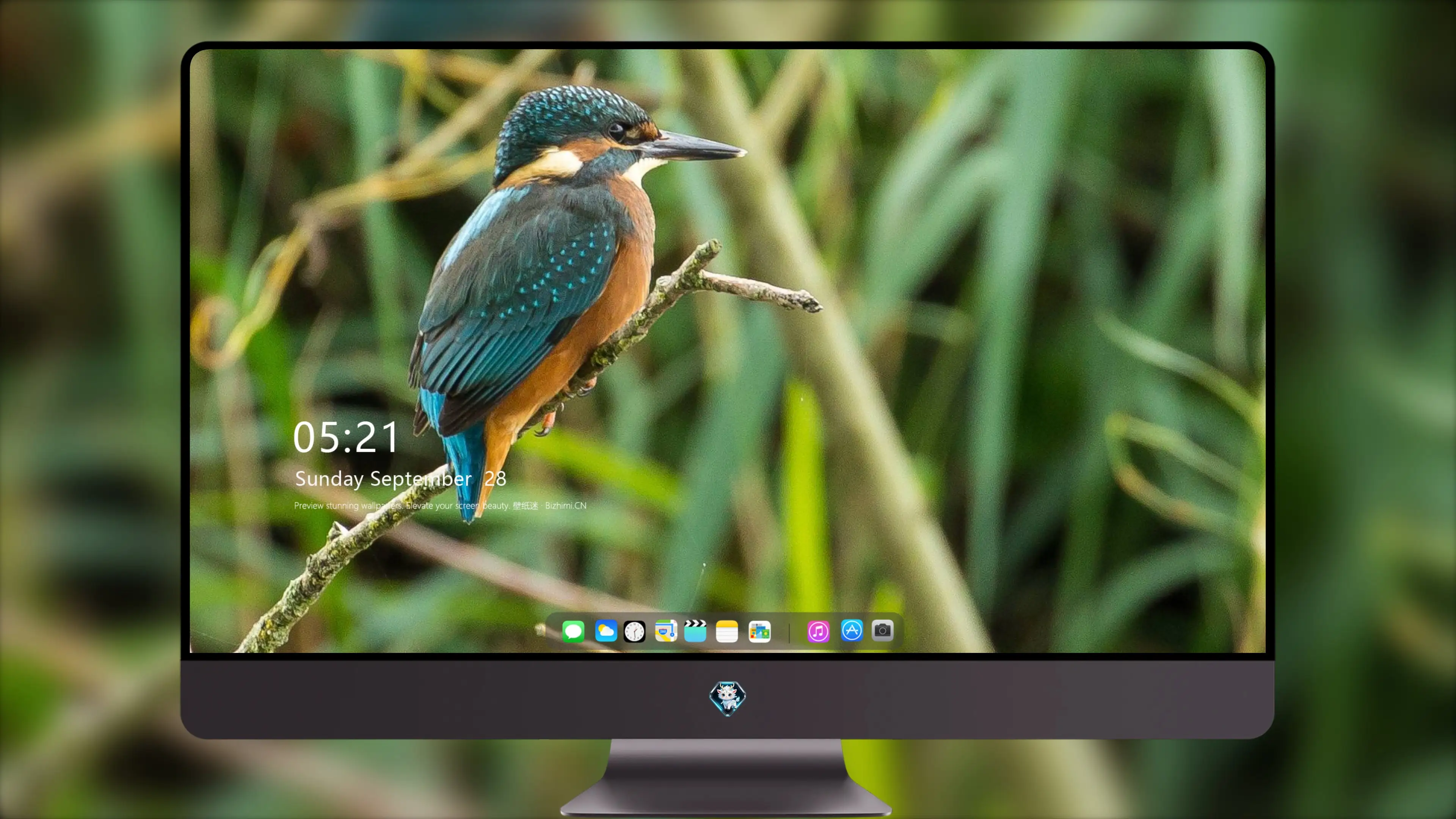This screenshot has height=819, width=1456.
Task: Open the blue App Store icon
Action: [x=852, y=630]
